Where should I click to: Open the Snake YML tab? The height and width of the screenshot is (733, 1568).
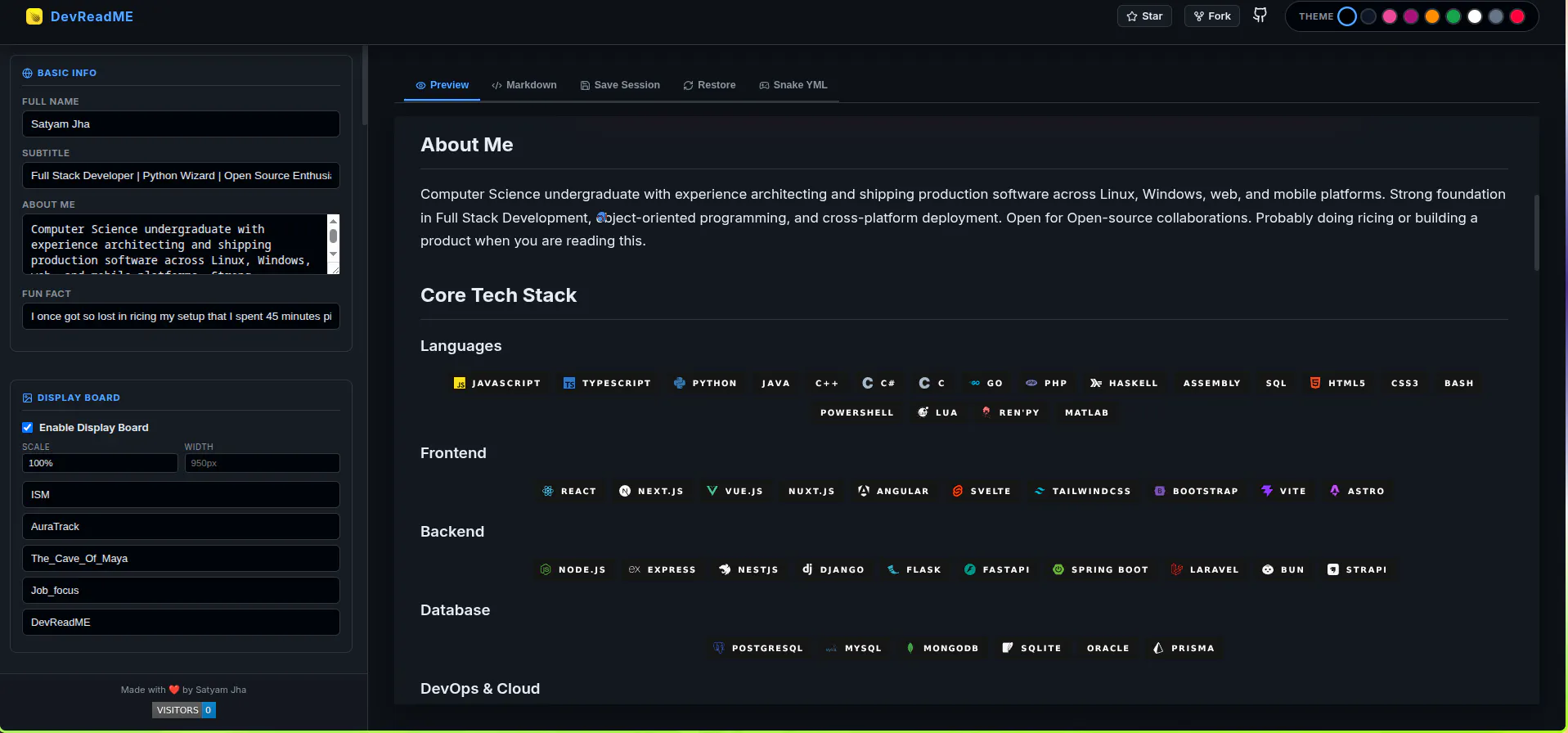pos(793,85)
